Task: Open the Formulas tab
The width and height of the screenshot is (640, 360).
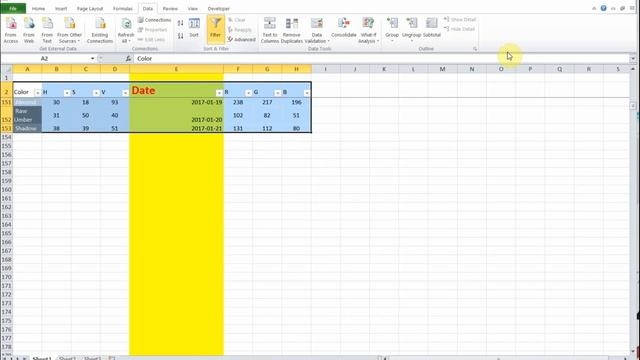Action: pyautogui.click(x=122, y=9)
